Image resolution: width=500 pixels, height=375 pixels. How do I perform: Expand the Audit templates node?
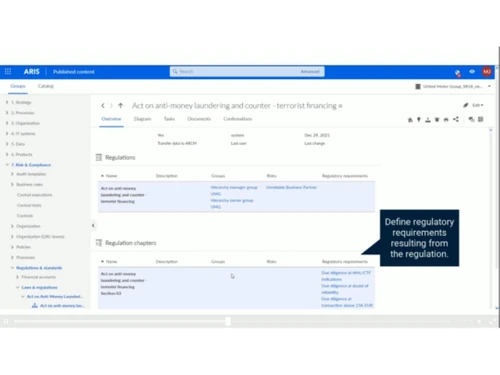coord(12,174)
